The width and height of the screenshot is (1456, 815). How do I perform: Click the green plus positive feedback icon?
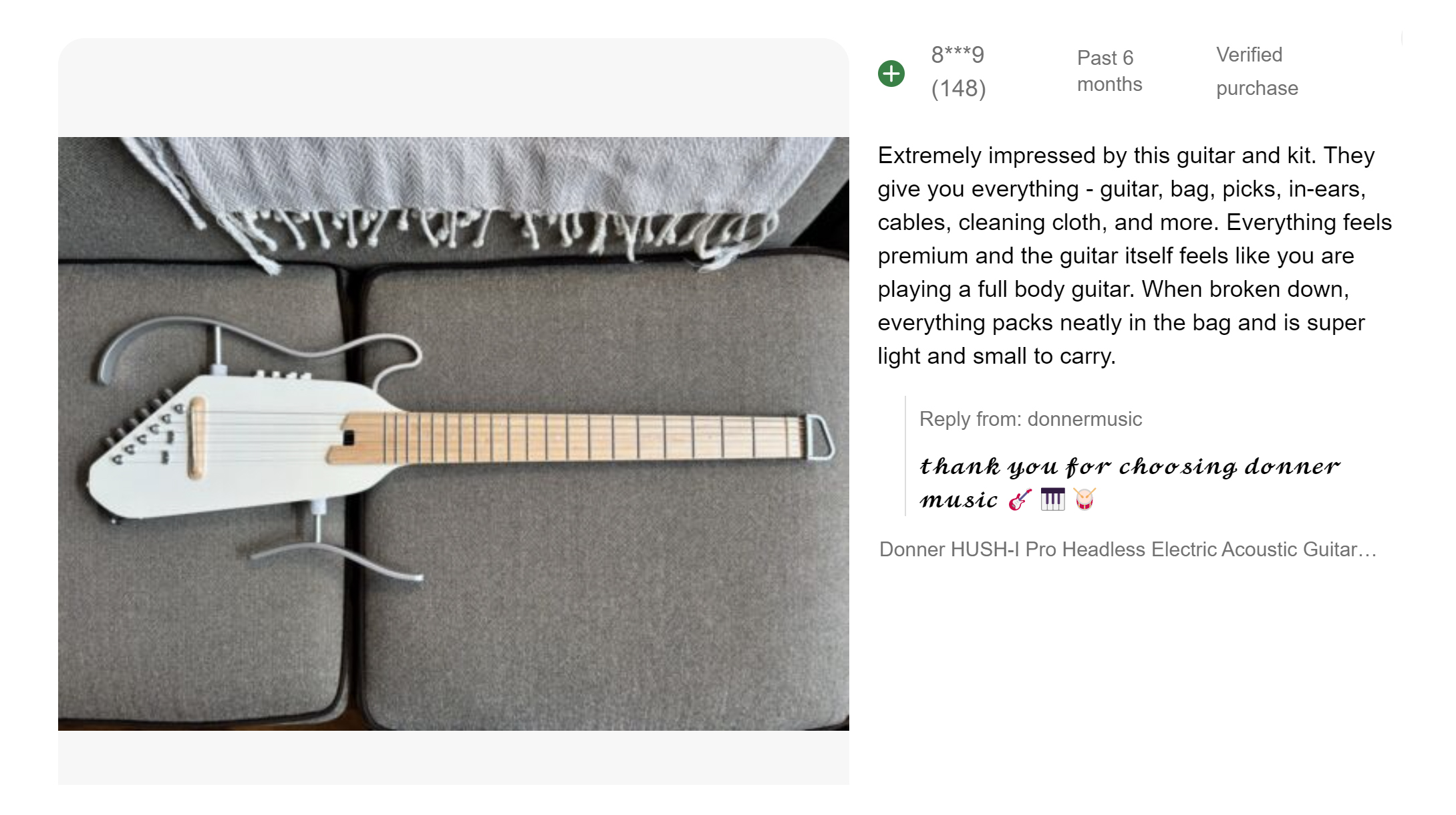click(891, 74)
